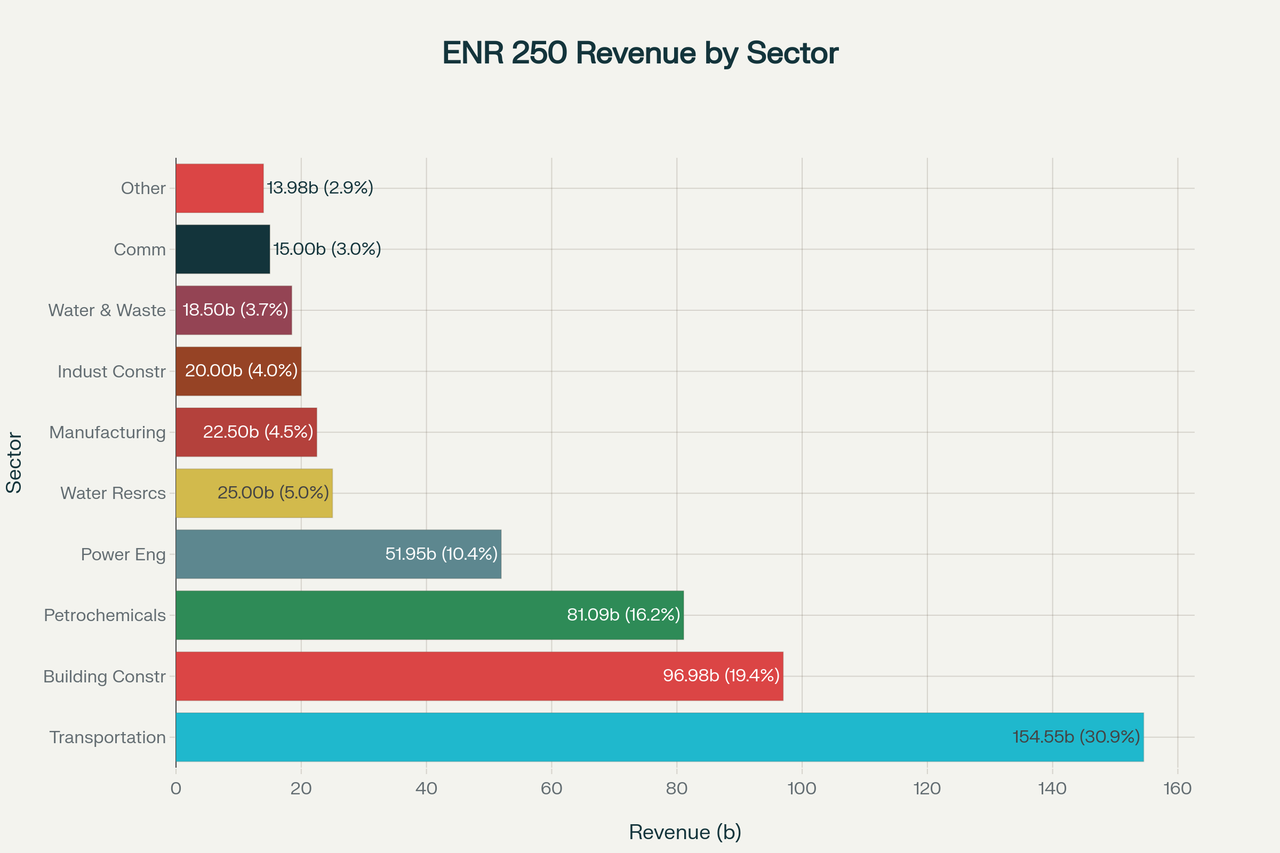Click the 0 tick label on the x-axis
The height and width of the screenshot is (853, 1280).
point(176,789)
